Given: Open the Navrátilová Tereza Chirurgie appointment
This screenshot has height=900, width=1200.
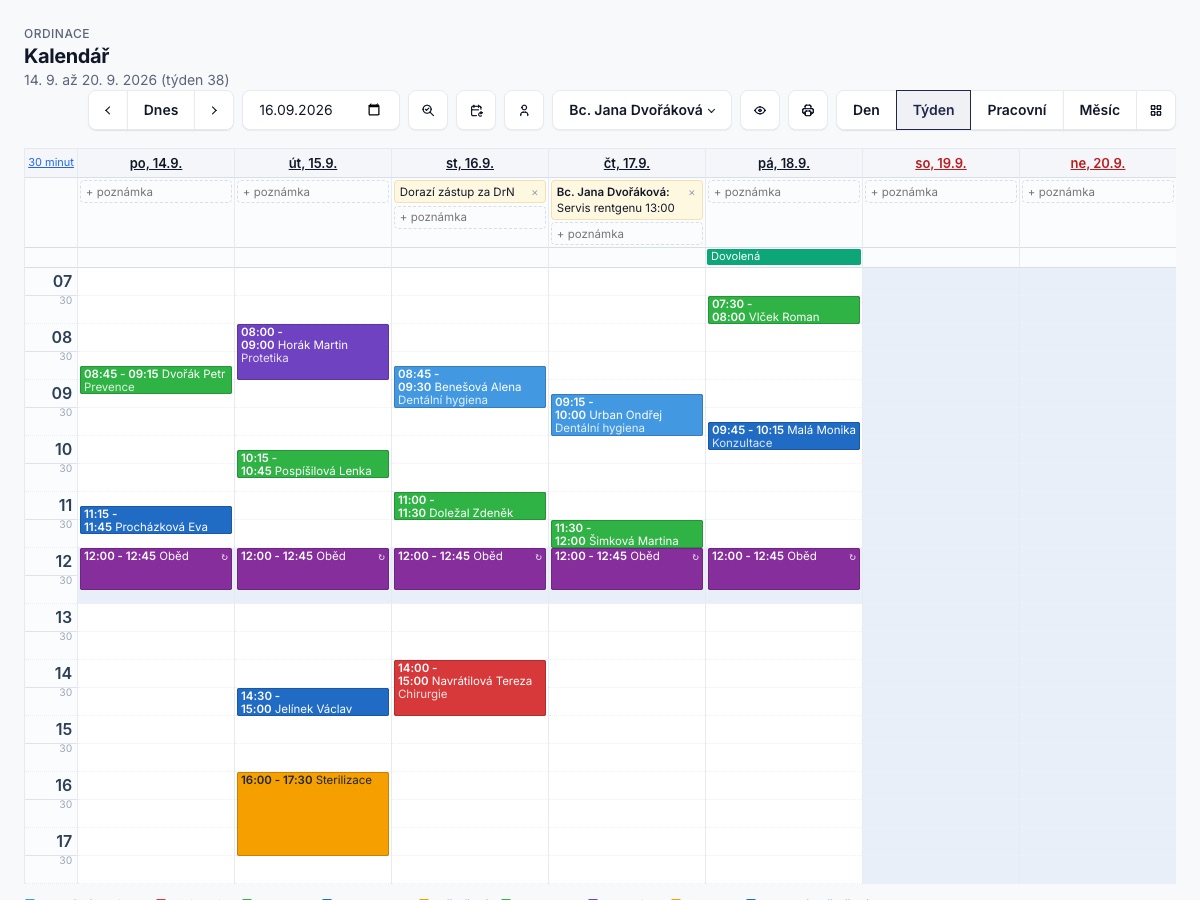Looking at the screenshot, I should click(470, 688).
